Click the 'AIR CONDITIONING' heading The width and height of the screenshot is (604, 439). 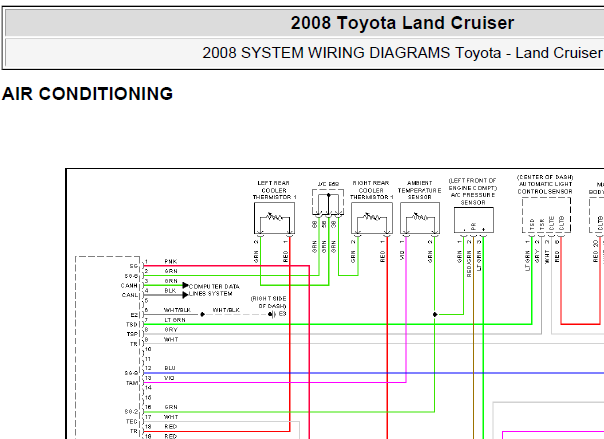[87, 94]
